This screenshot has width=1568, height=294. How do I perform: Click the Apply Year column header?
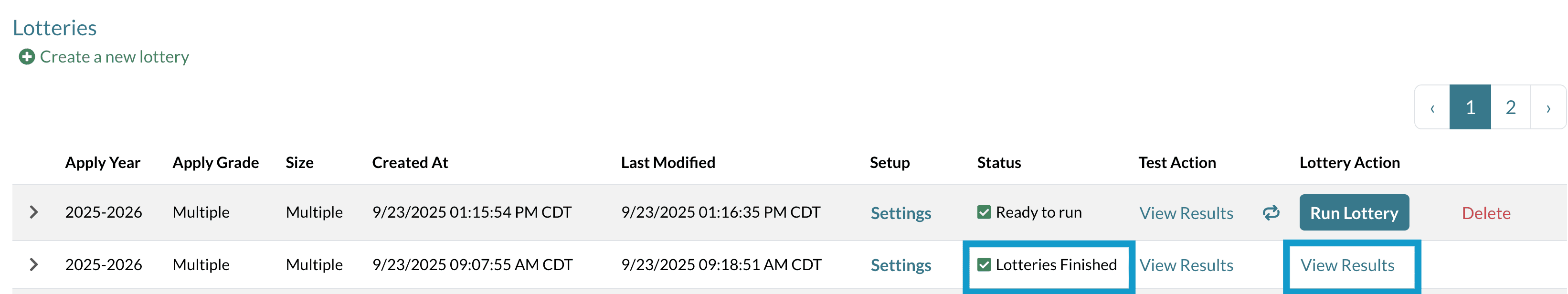coord(102,163)
